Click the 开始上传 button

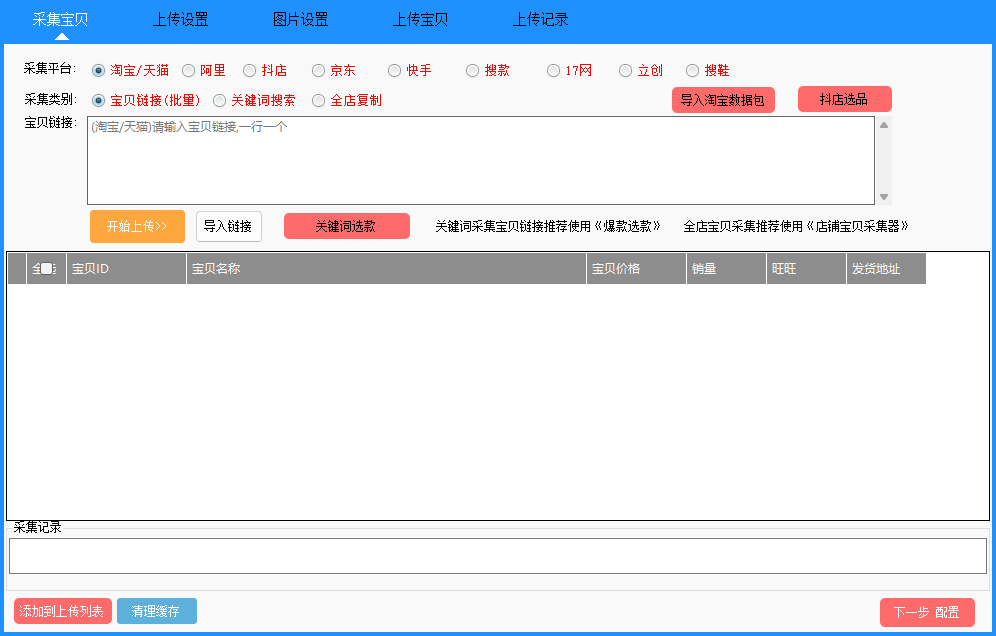point(136,227)
